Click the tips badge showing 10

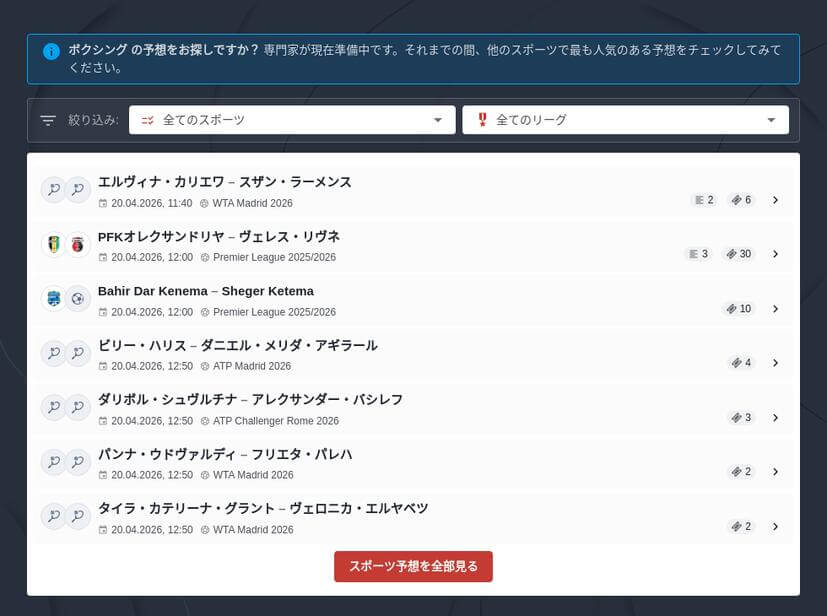741,309
